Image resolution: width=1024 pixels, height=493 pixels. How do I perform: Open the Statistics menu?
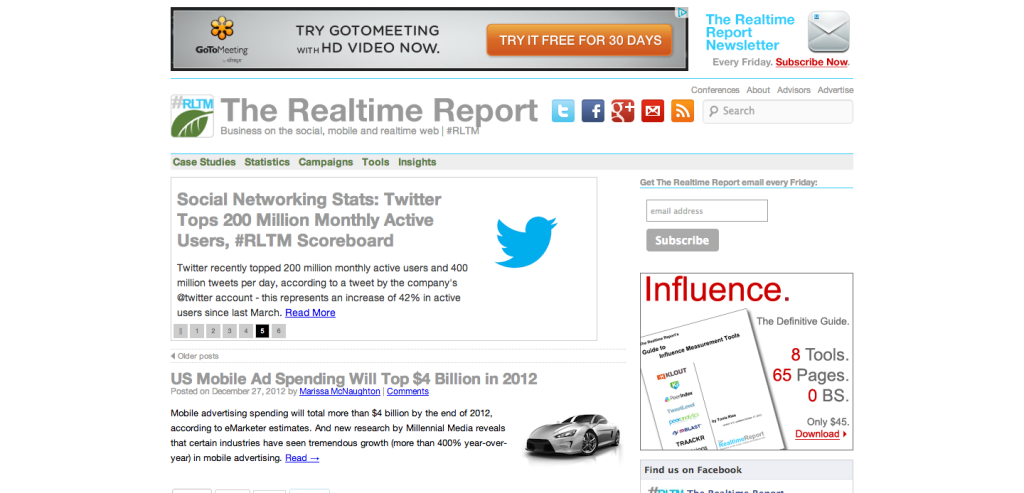[267, 162]
